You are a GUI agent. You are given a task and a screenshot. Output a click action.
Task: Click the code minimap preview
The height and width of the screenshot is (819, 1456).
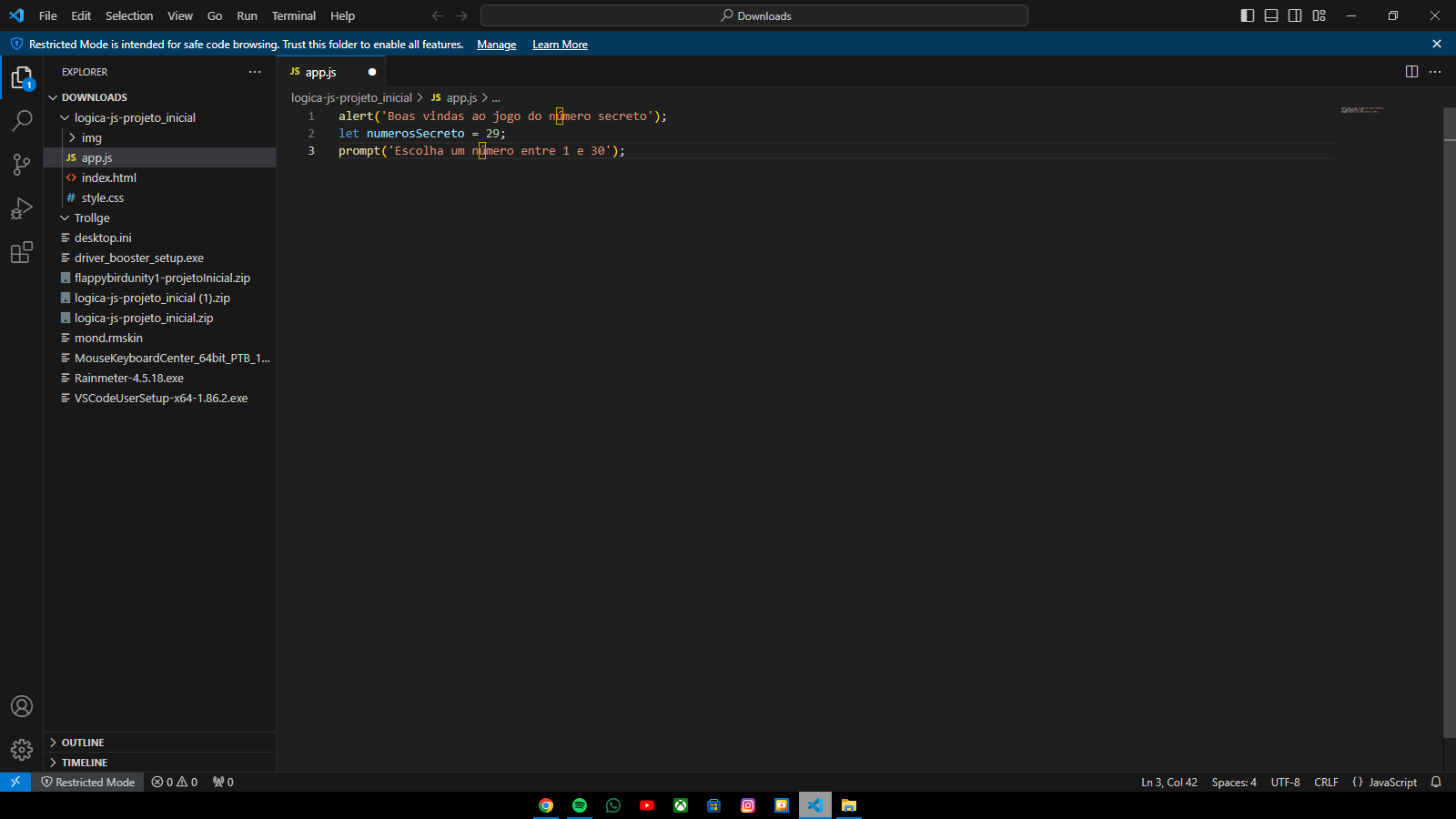(1362, 110)
